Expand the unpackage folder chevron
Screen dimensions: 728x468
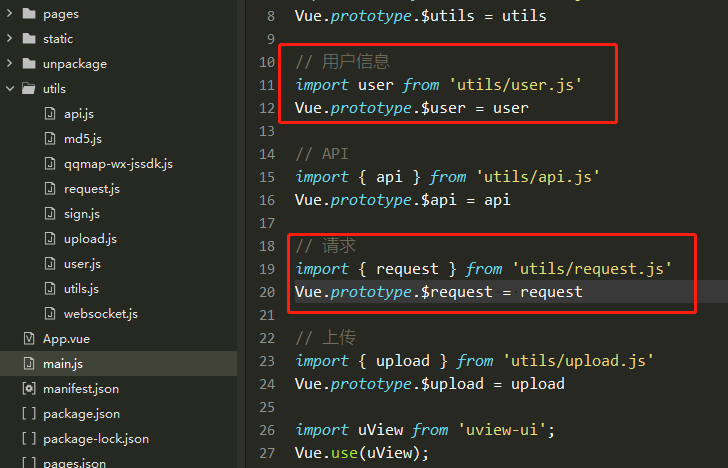9,63
